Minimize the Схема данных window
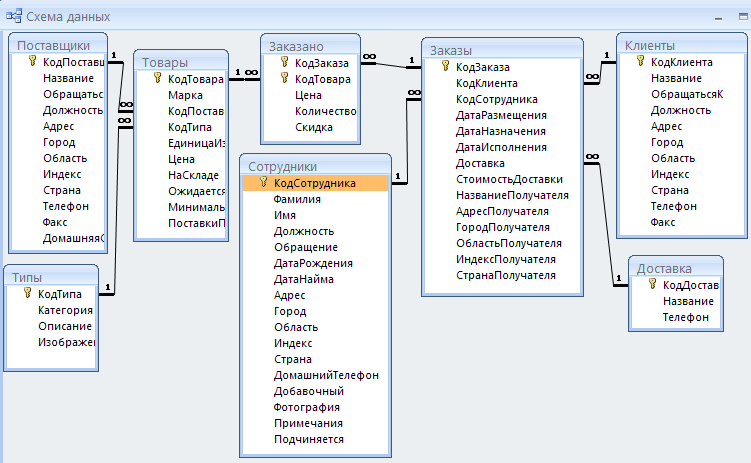This screenshot has height=463, width=751. point(718,18)
